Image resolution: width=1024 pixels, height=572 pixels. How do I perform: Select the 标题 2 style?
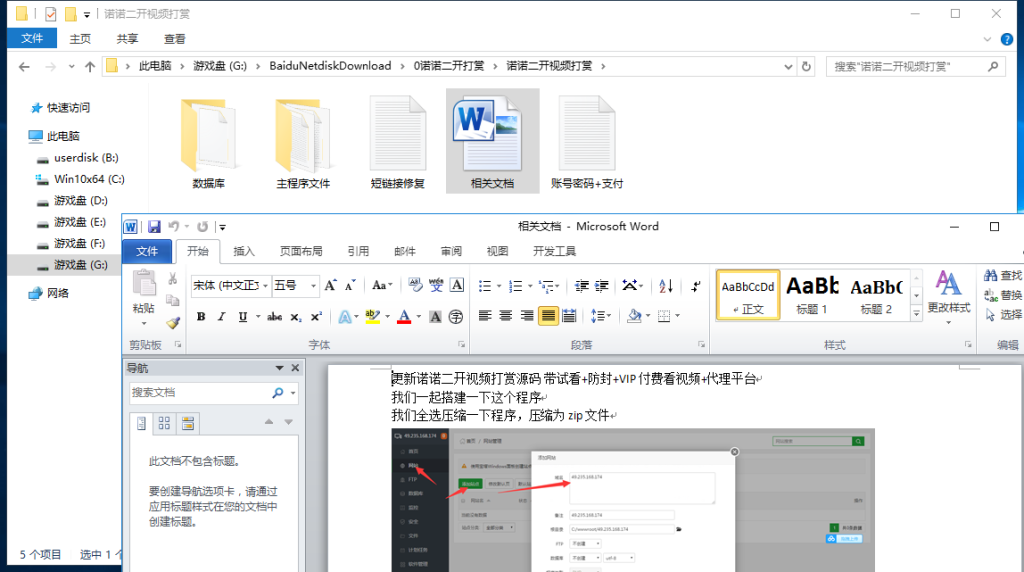coord(876,295)
